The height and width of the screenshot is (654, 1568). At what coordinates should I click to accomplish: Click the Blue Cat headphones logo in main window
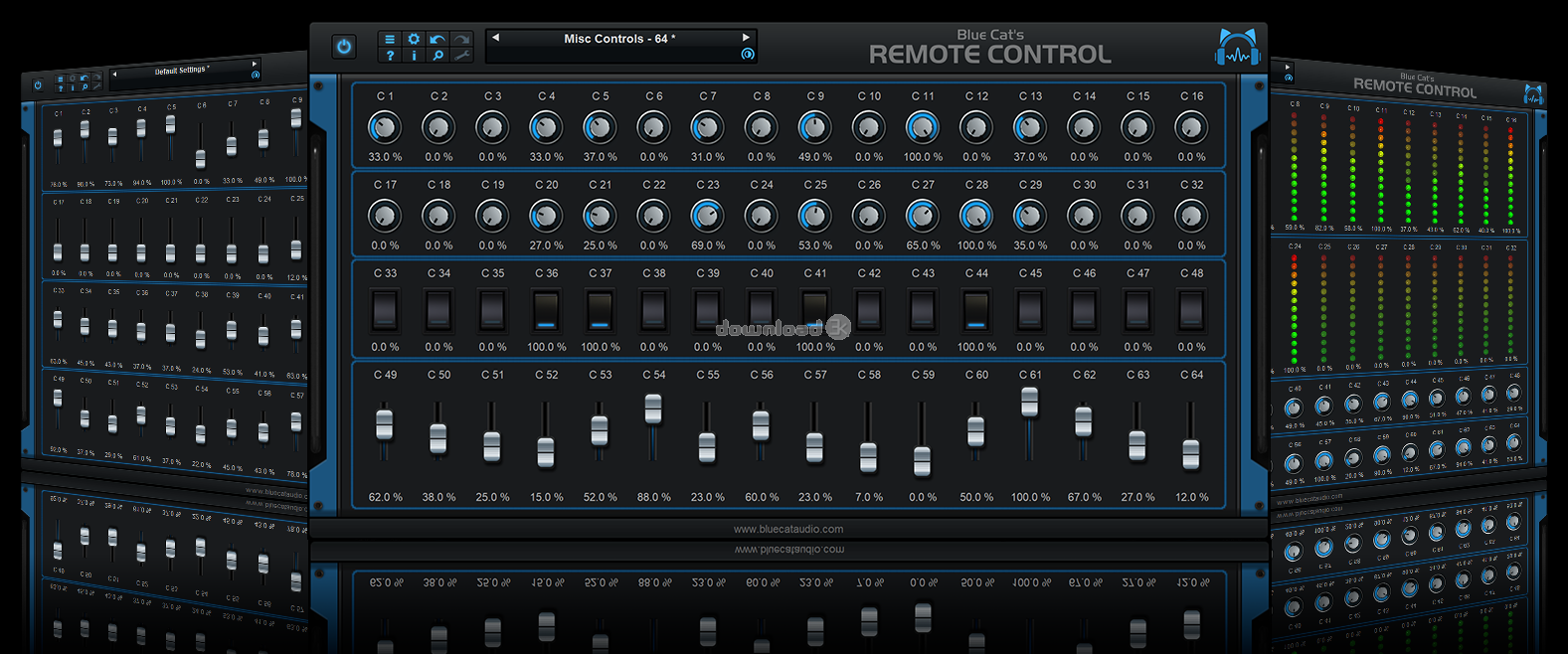pos(1237,47)
